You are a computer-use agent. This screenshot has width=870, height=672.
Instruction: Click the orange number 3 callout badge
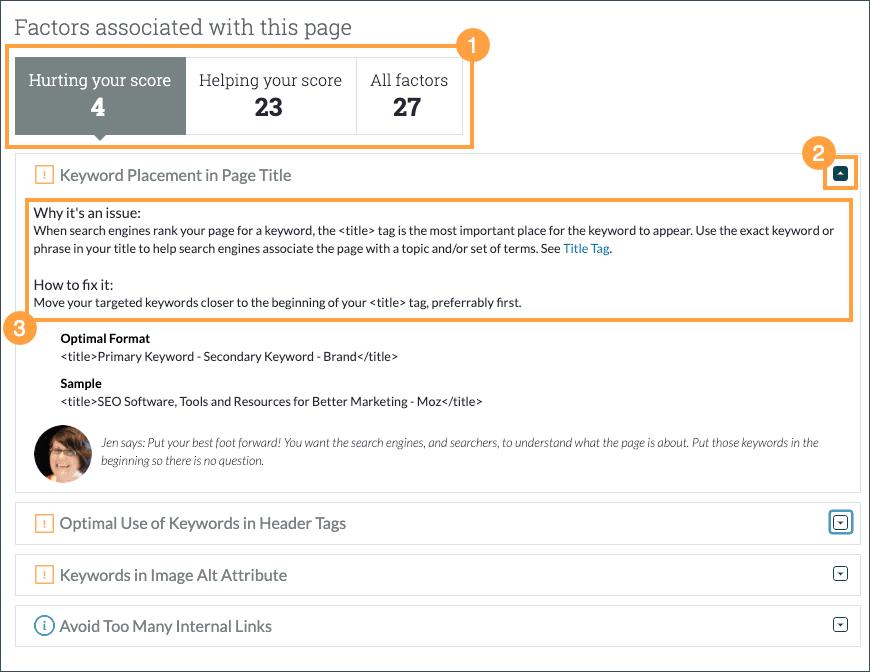click(20, 328)
